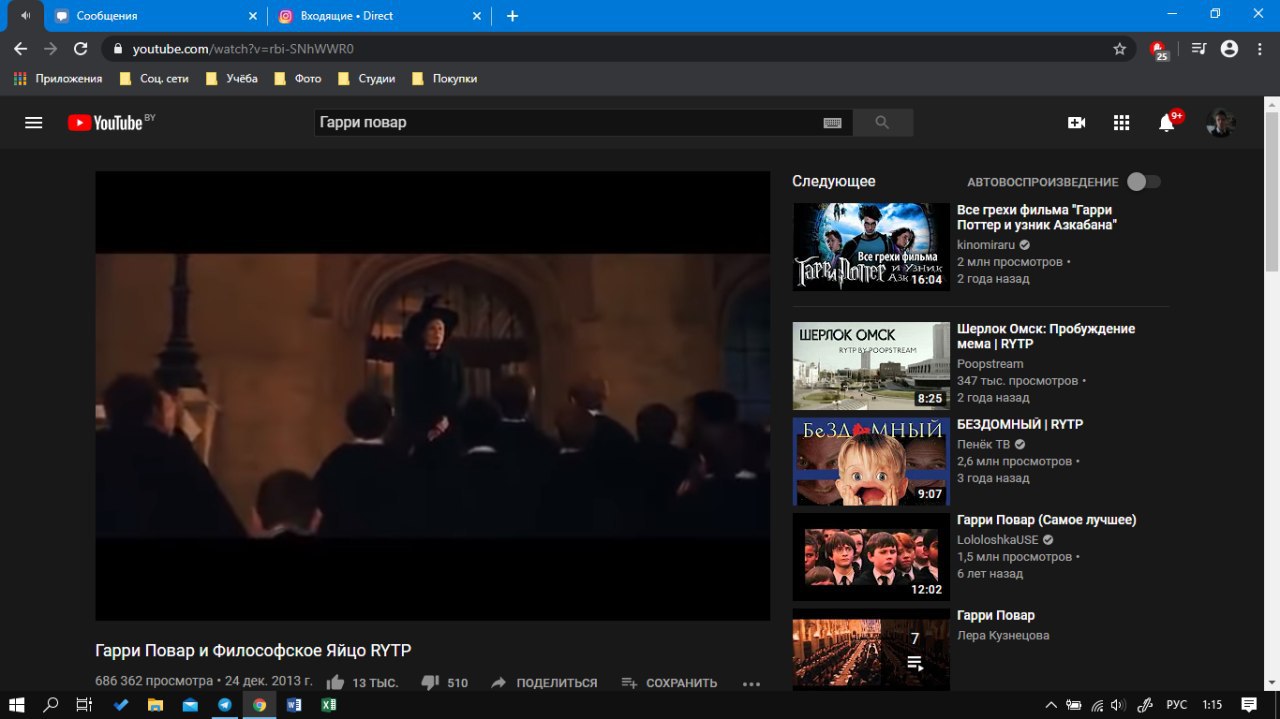Go to the YouTube home logo
The height and width of the screenshot is (719, 1280).
[106, 123]
